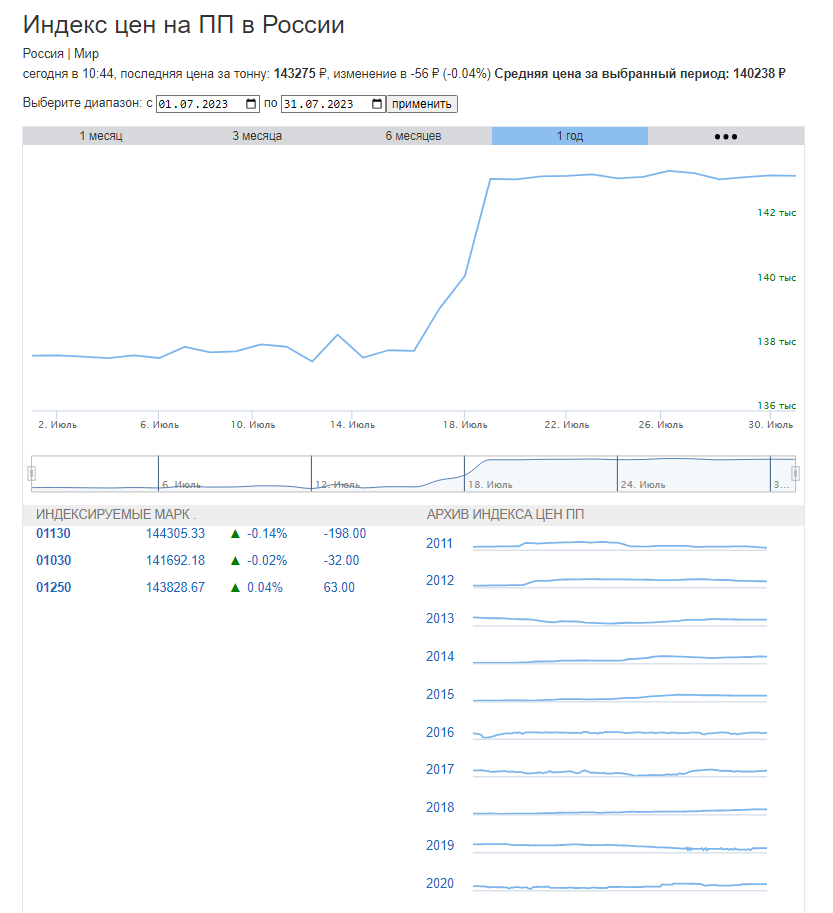Click change value 63.00
Image resolution: width=833 pixels, height=913 pixels.
(339, 588)
